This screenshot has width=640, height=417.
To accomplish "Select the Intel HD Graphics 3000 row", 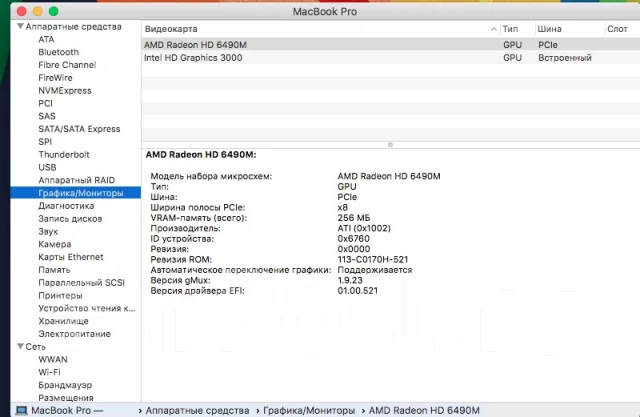I will [x=391, y=58].
